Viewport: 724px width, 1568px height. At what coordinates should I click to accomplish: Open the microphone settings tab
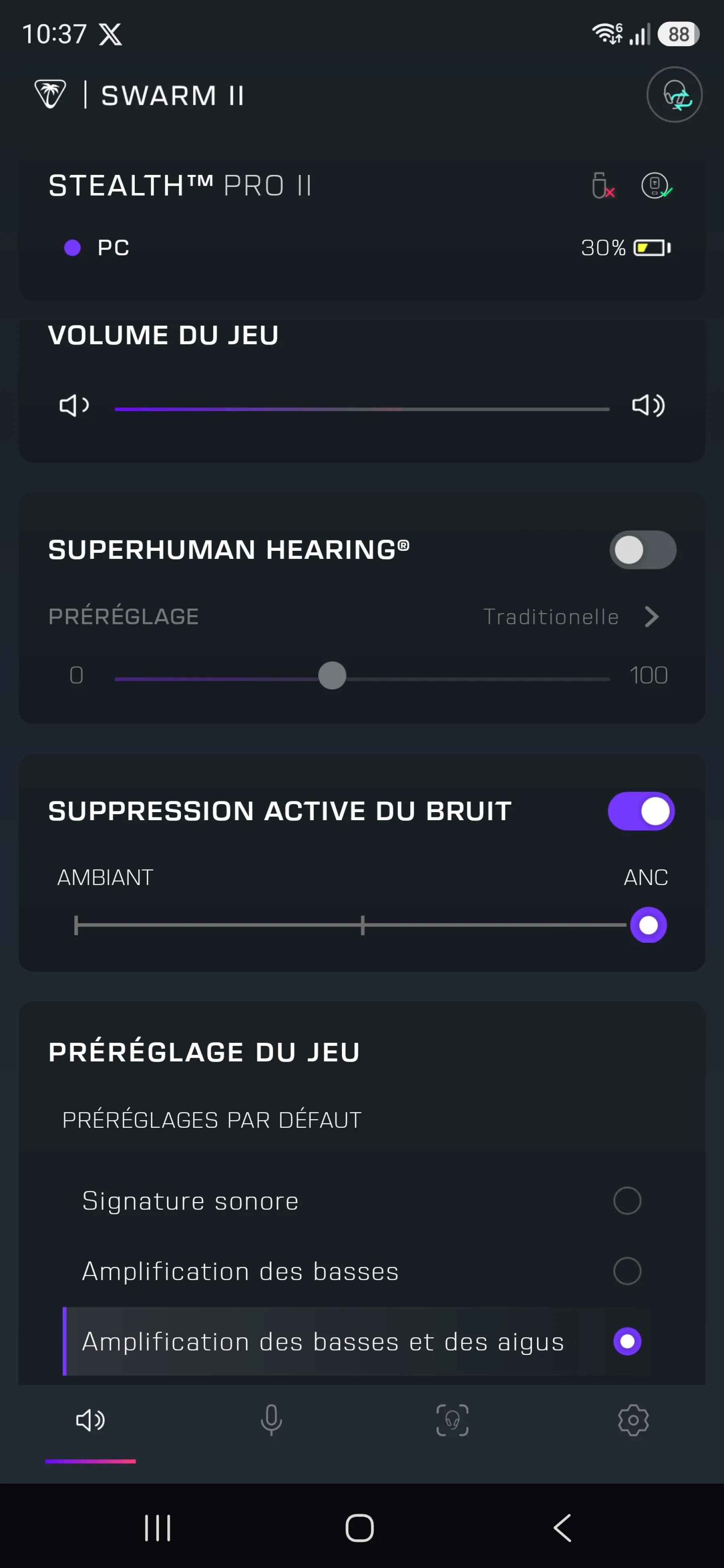point(271,1420)
